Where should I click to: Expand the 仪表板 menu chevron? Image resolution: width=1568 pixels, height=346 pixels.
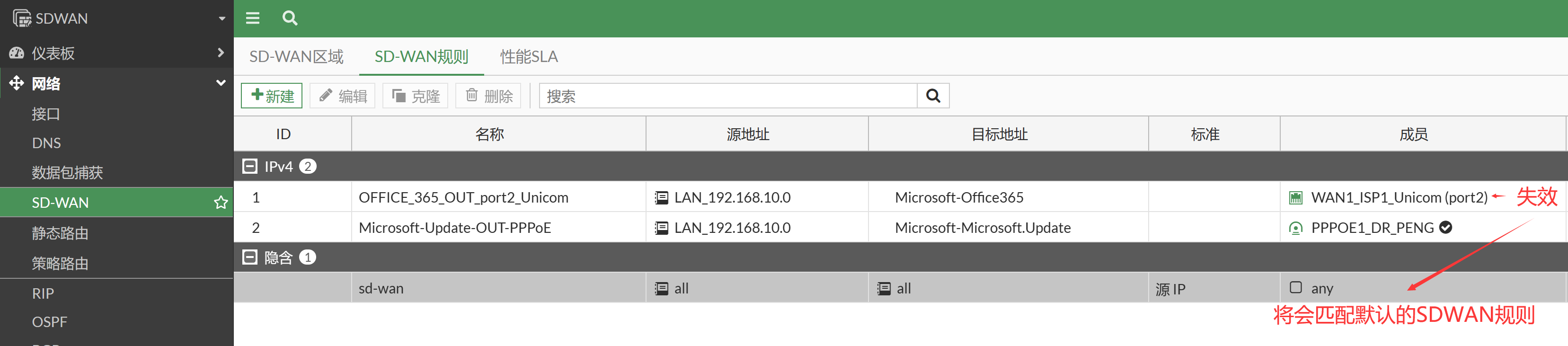click(221, 53)
